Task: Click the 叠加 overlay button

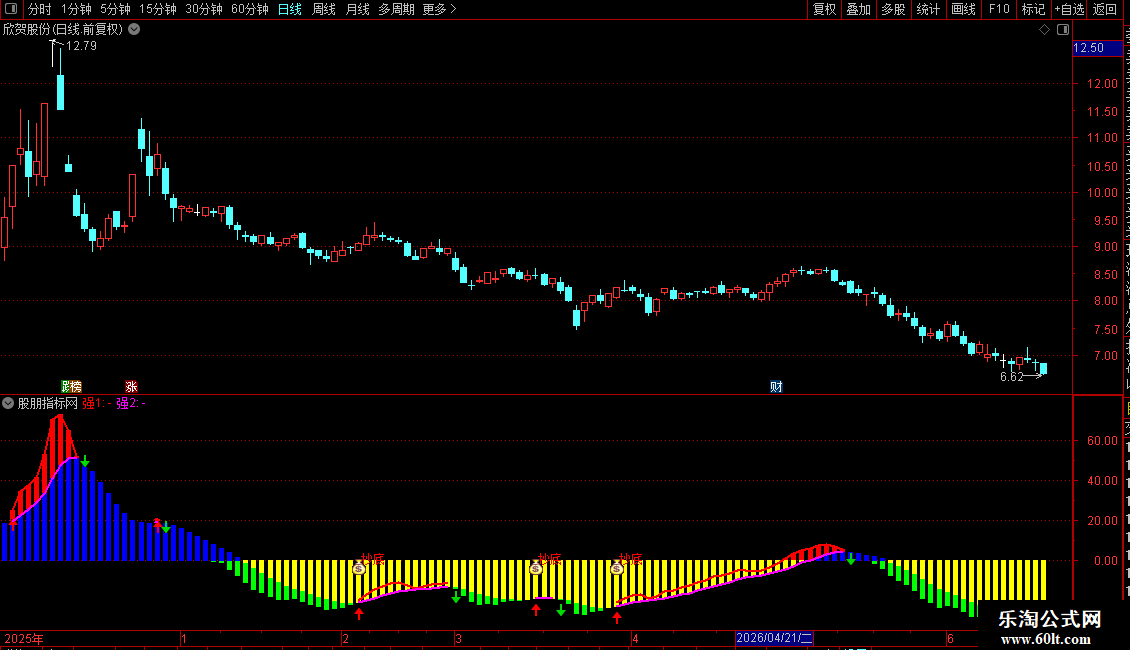Action: coord(858,9)
